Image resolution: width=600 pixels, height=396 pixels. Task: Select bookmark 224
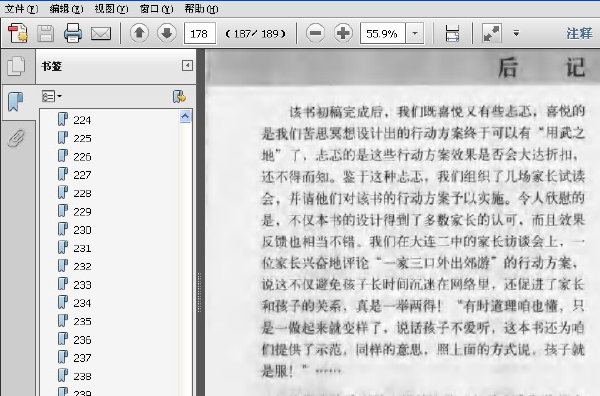(x=75, y=120)
